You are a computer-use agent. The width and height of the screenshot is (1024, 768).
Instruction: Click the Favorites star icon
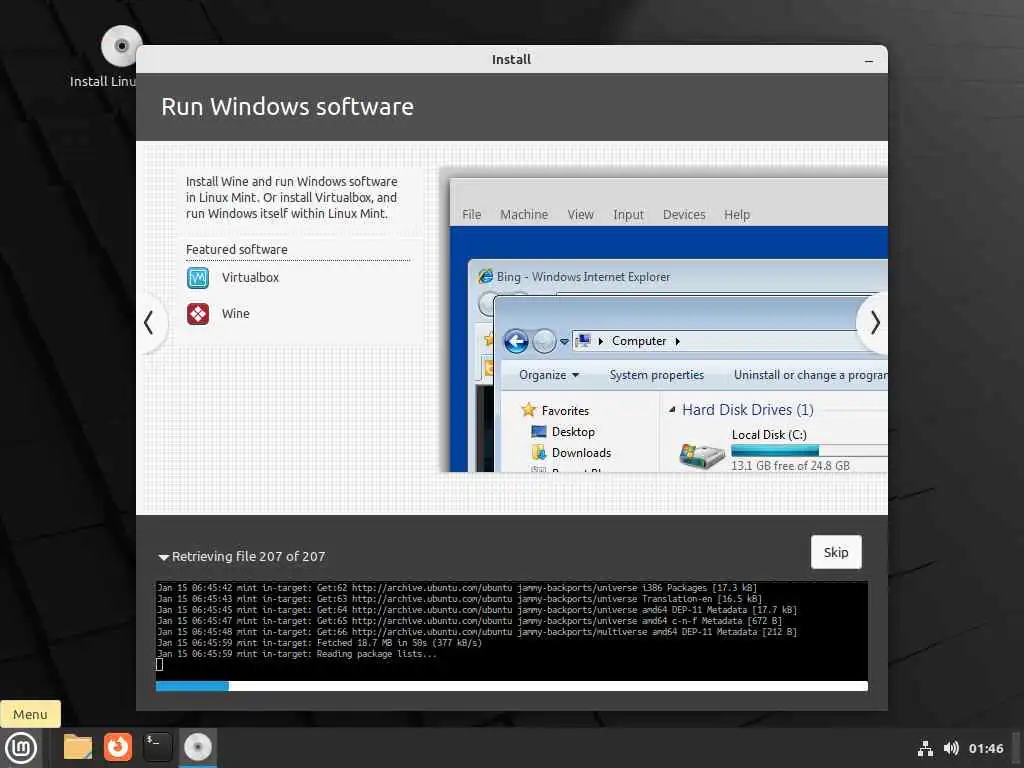528,410
